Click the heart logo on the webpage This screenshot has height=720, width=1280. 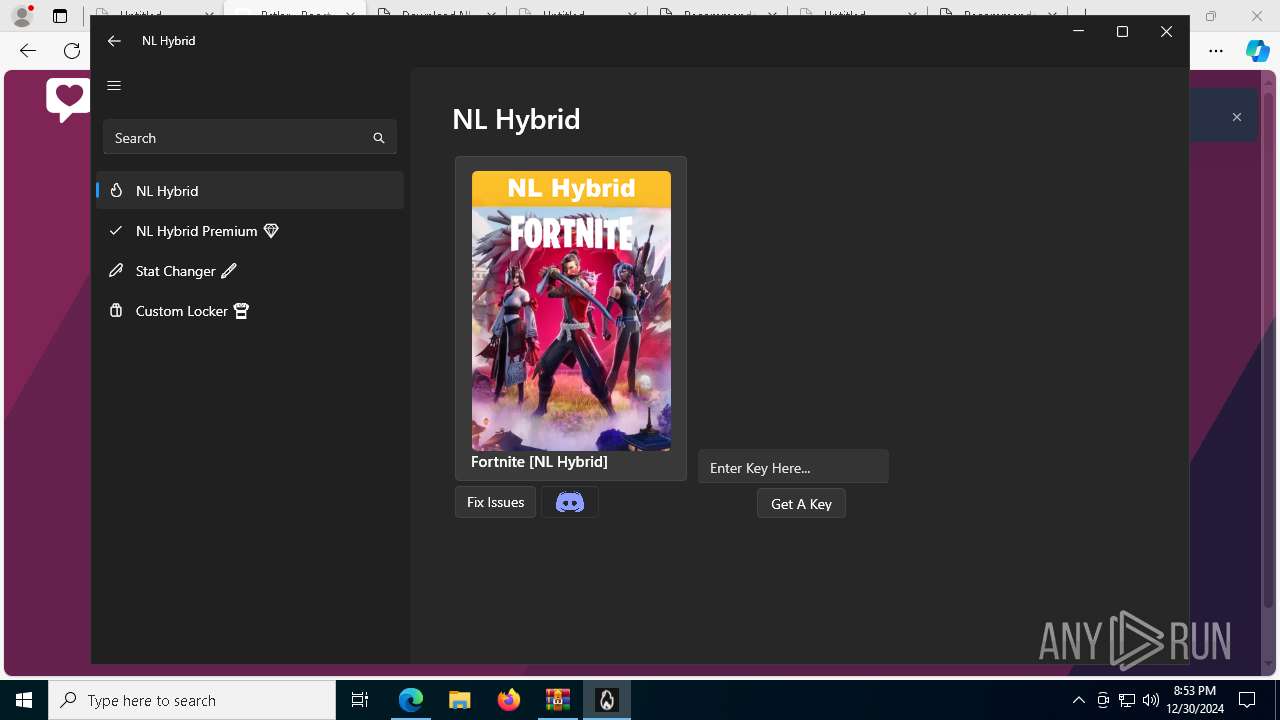68,100
